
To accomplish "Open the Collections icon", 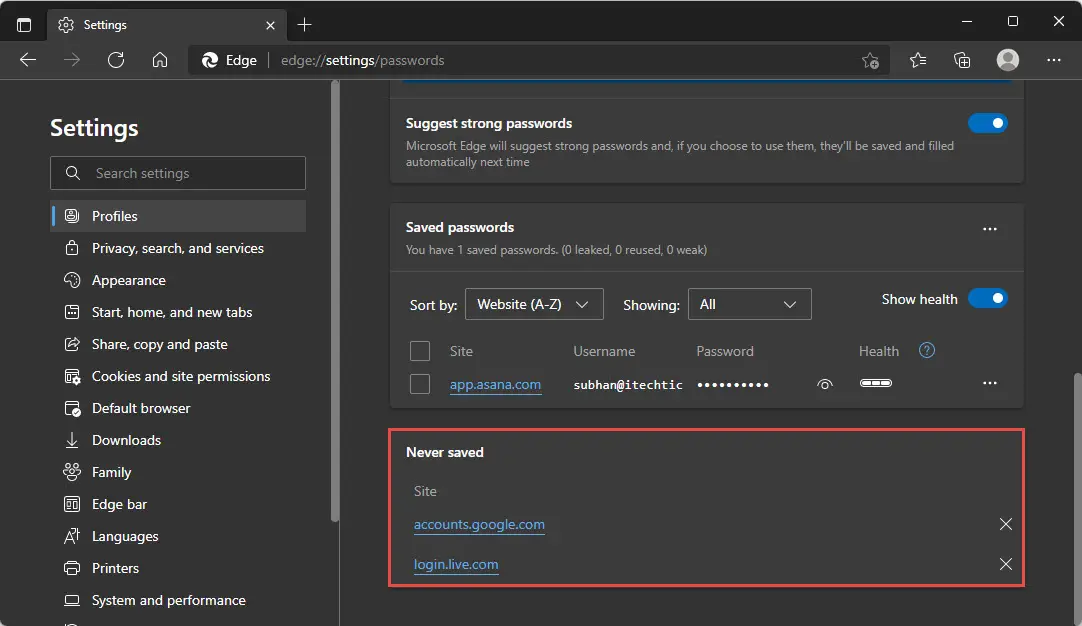I will coord(962,60).
